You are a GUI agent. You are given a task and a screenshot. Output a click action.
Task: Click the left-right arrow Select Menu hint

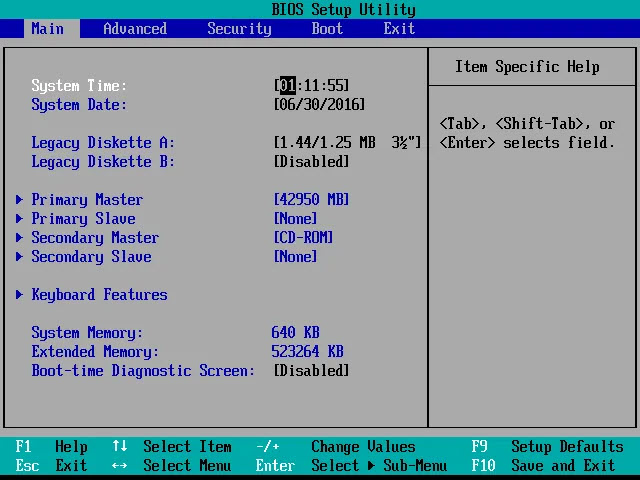coord(172,465)
